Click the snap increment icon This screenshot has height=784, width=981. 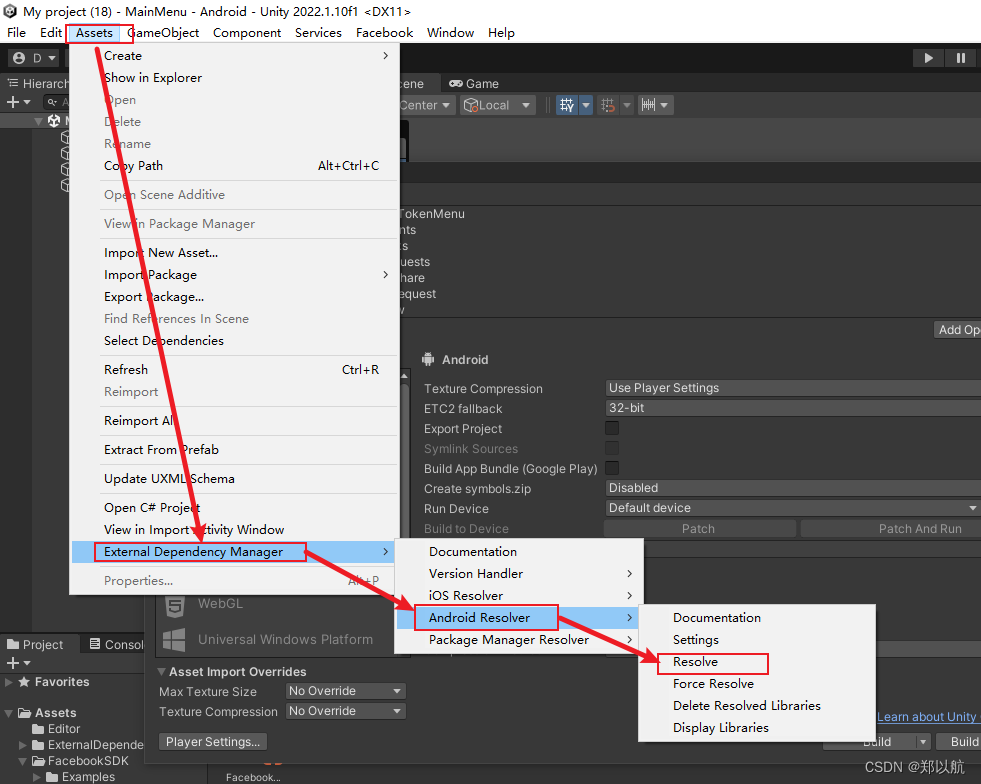pyautogui.click(x=608, y=105)
